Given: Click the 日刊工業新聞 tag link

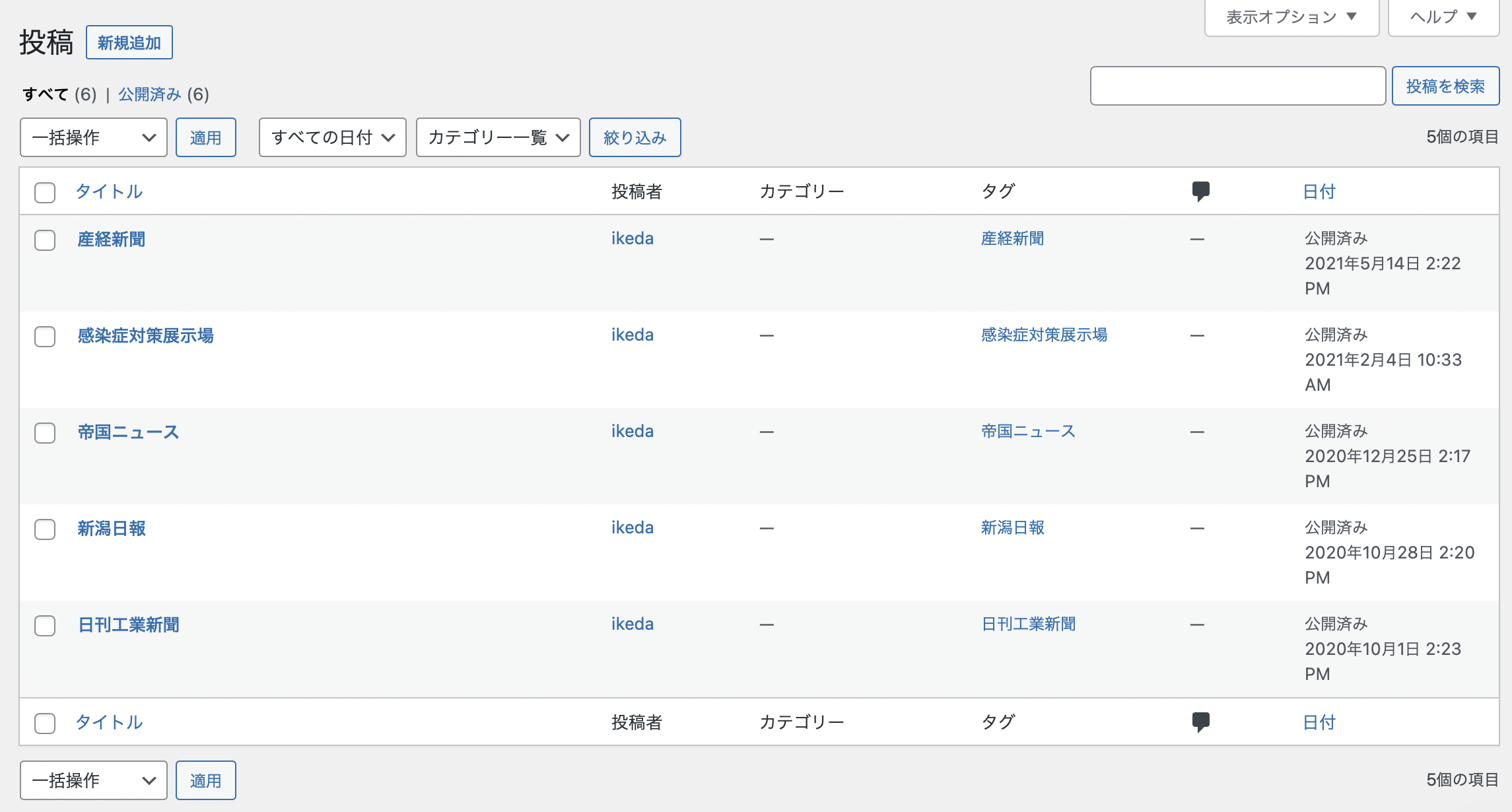Looking at the screenshot, I should tap(1029, 624).
